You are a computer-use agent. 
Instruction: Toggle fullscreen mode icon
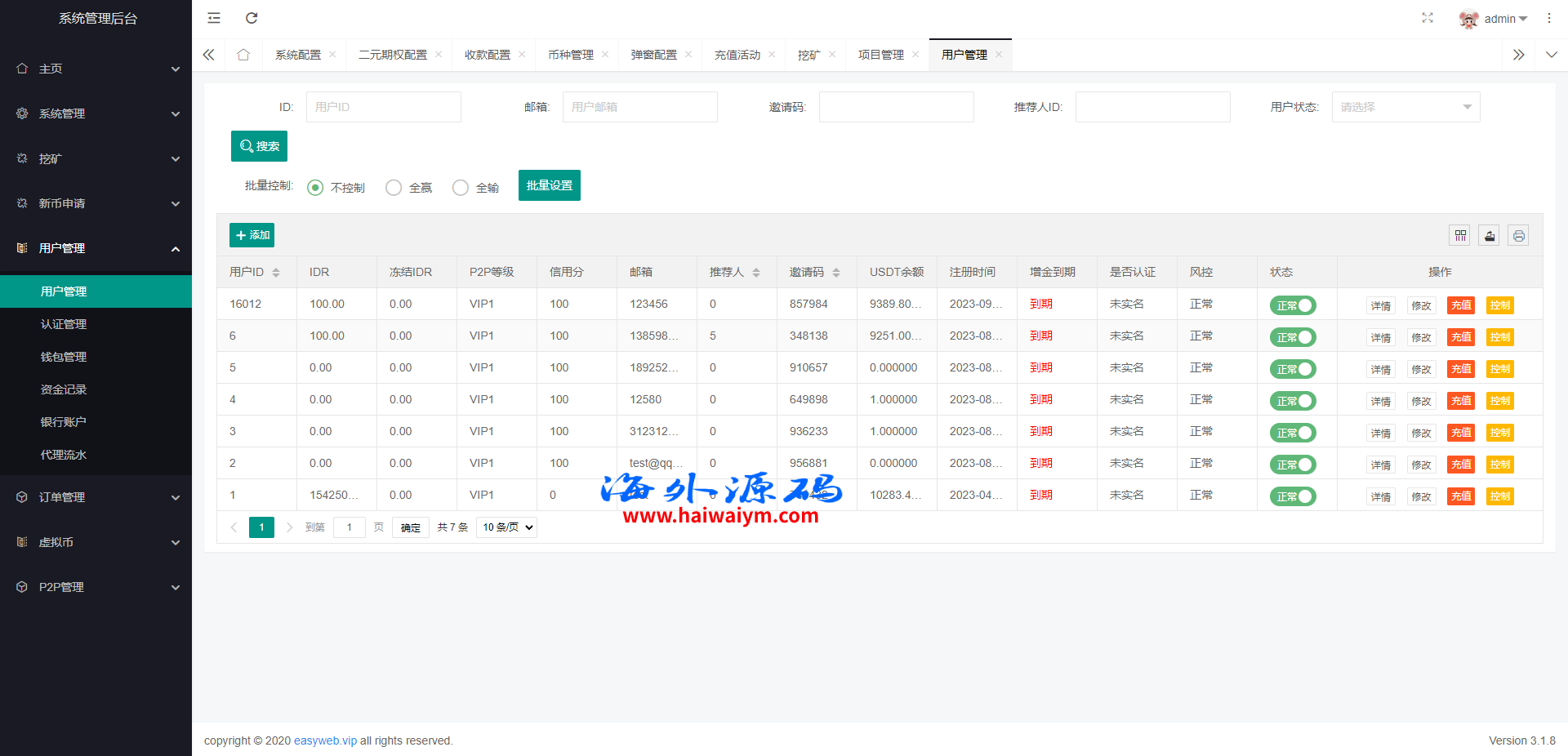[x=1427, y=18]
